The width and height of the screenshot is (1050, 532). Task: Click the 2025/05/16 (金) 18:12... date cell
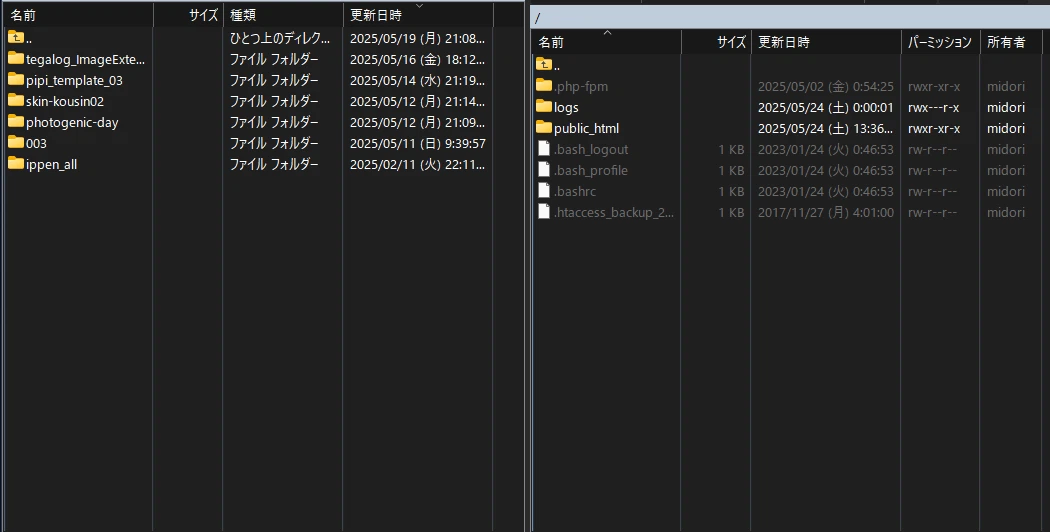click(417, 60)
